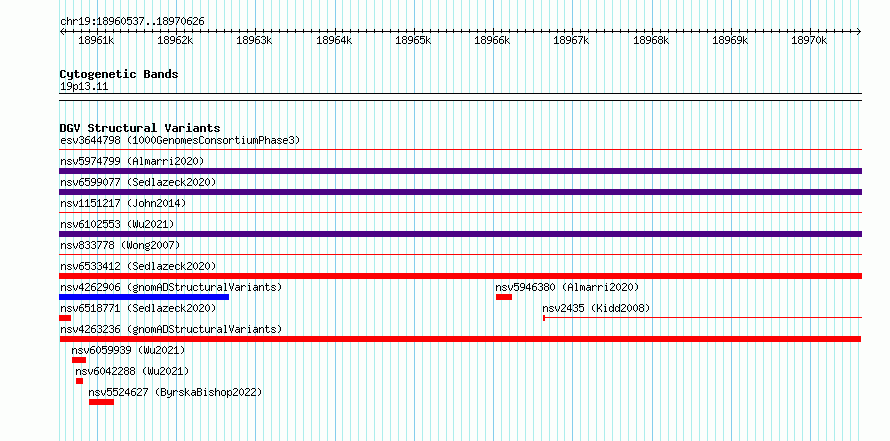Click blue bar of nsv4262906
Screen dimensions: 890x441
tap(144, 297)
